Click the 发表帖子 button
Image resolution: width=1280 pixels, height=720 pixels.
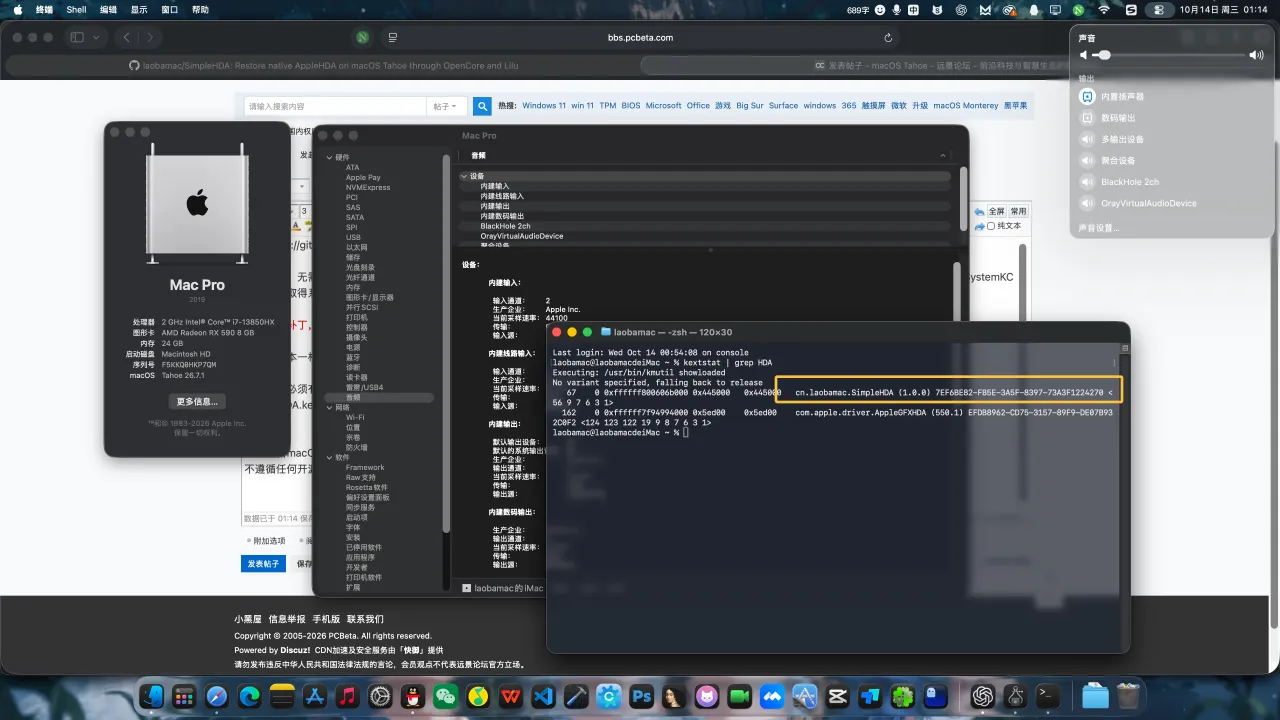263,564
